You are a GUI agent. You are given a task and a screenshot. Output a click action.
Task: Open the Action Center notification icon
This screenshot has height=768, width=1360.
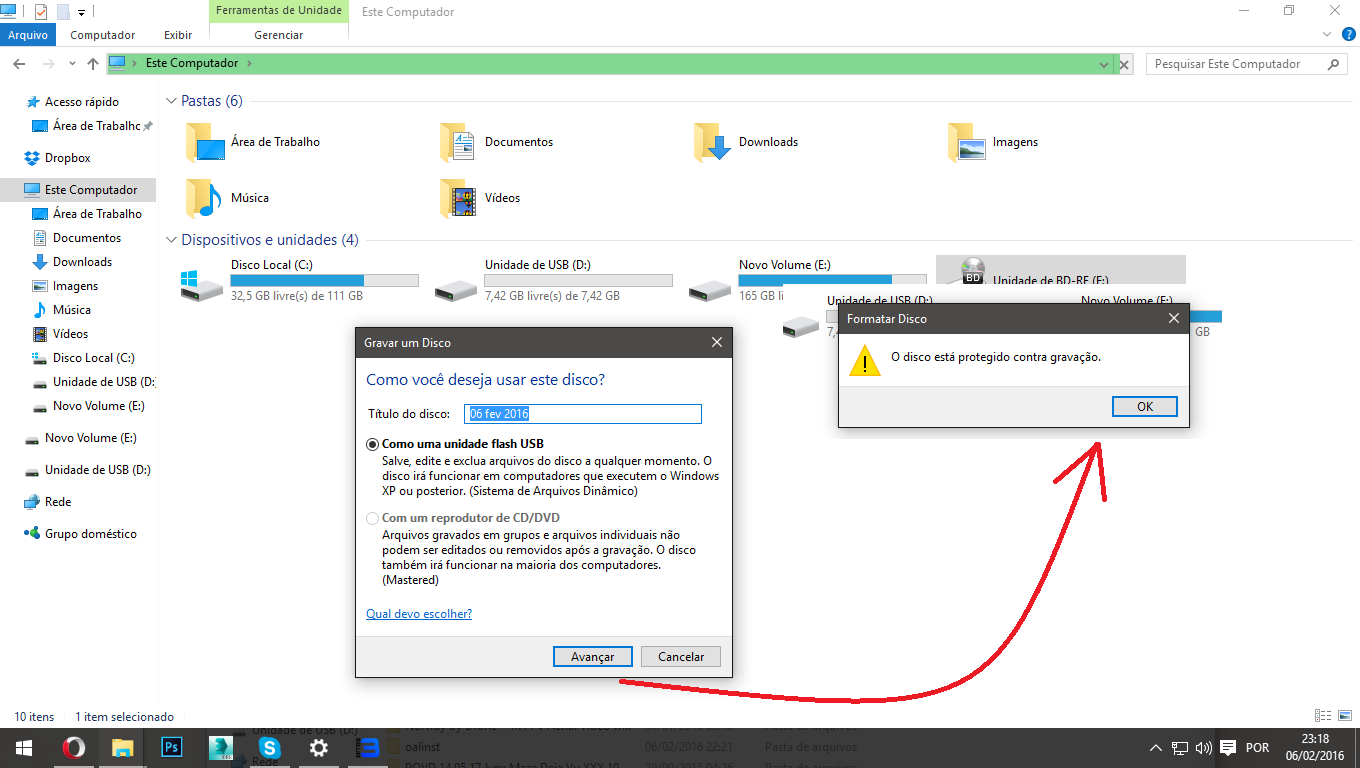tap(1227, 748)
